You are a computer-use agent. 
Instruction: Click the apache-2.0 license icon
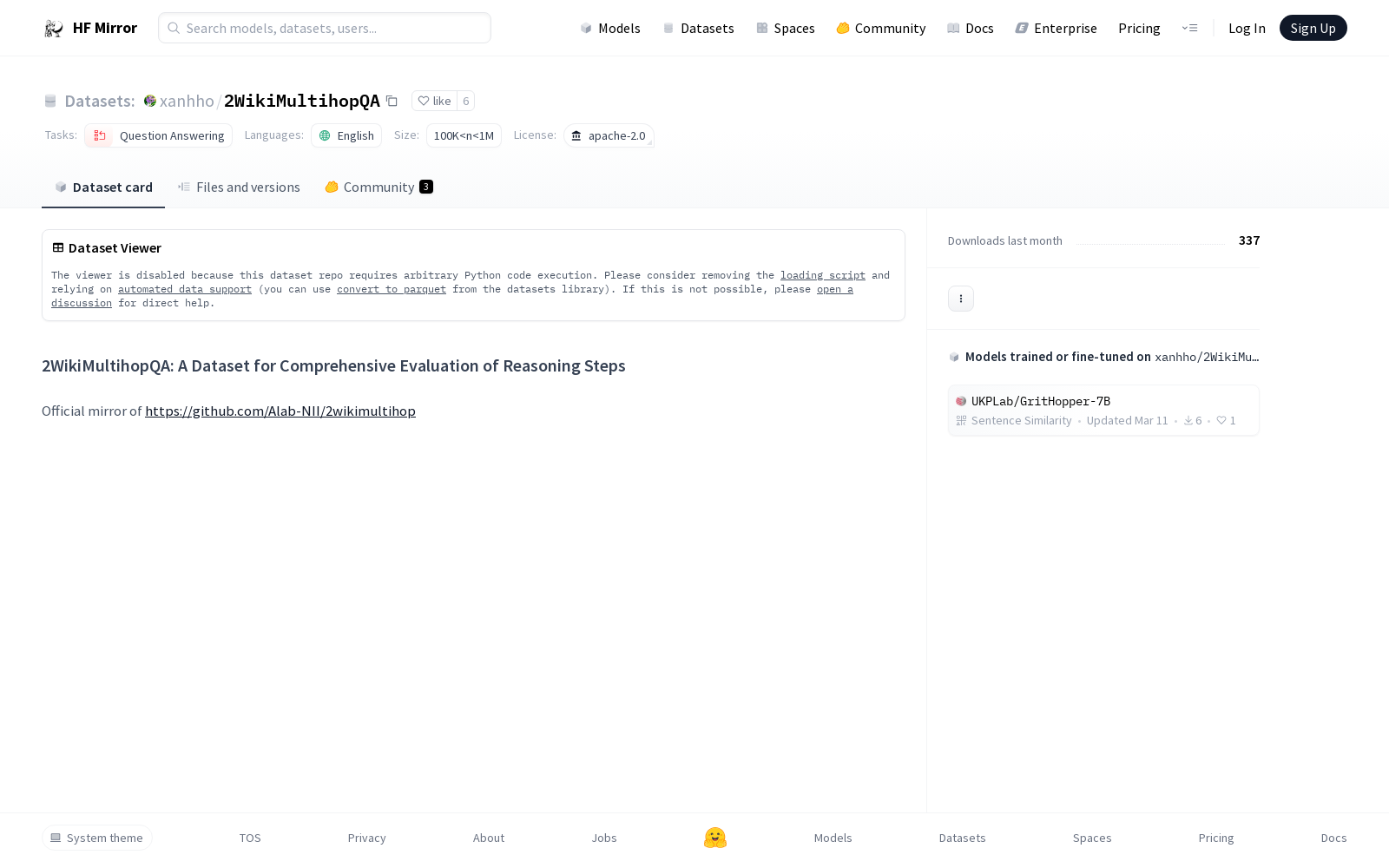coord(576,135)
